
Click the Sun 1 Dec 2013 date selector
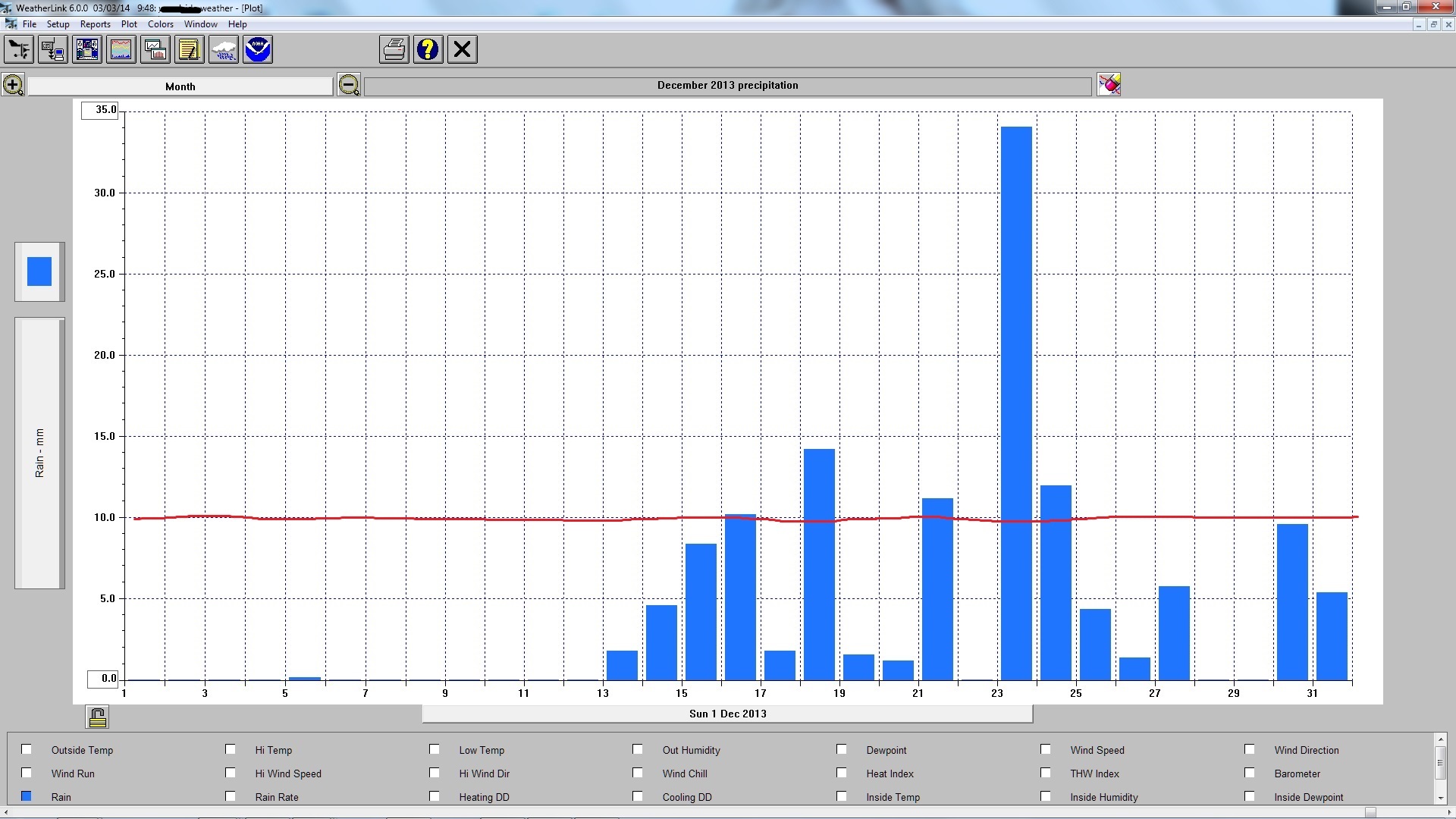pyautogui.click(x=727, y=714)
